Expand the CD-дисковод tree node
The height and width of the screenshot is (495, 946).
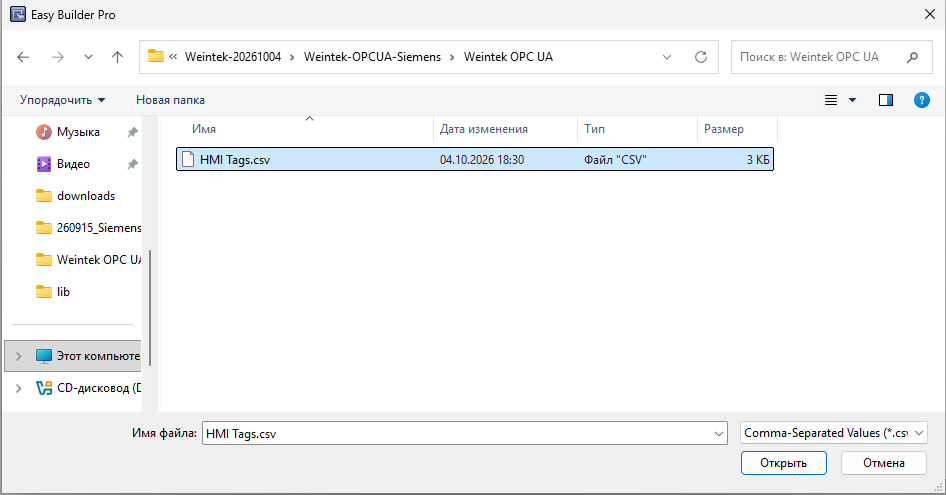19,388
